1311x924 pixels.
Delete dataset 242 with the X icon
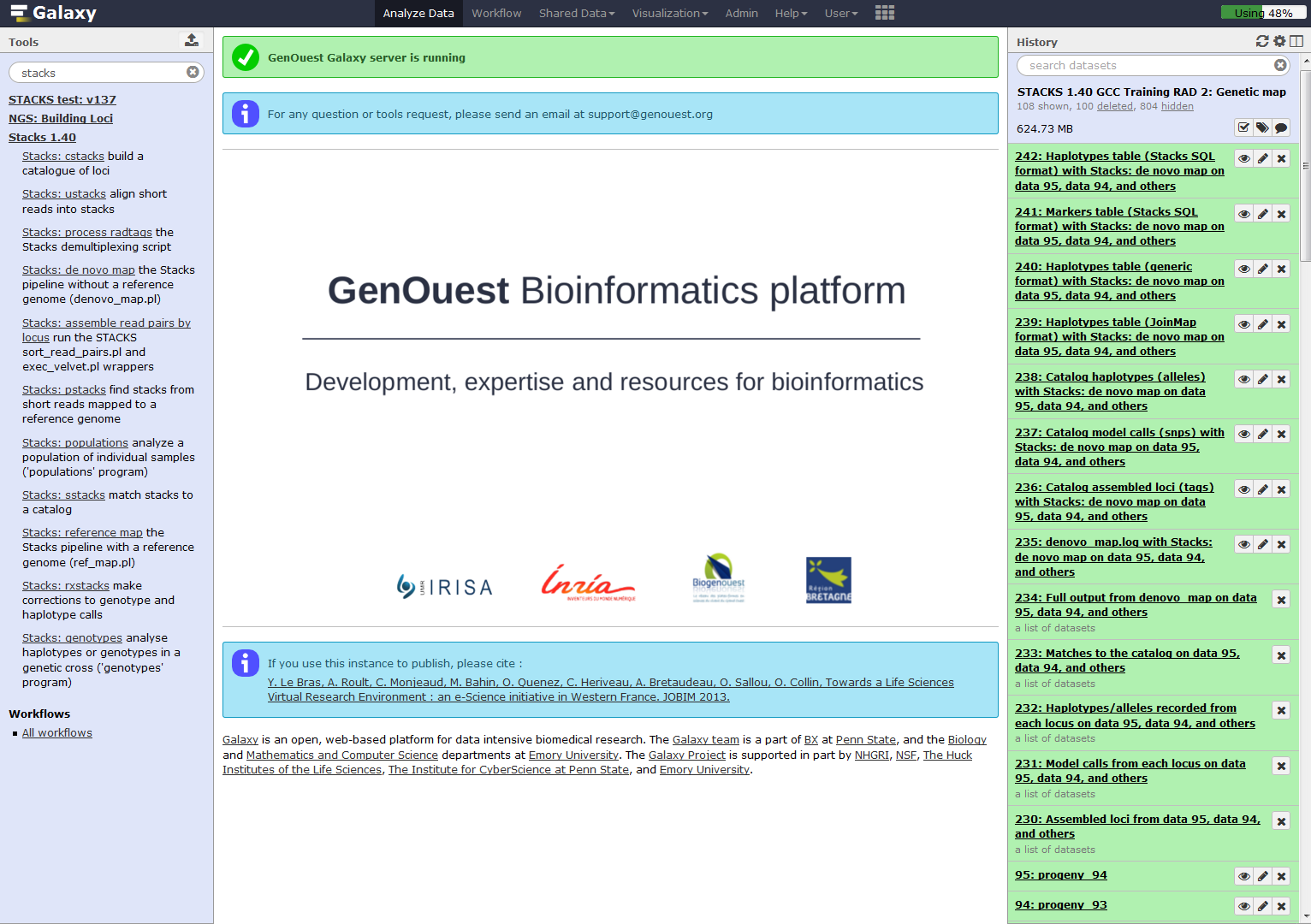click(1282, 158)
